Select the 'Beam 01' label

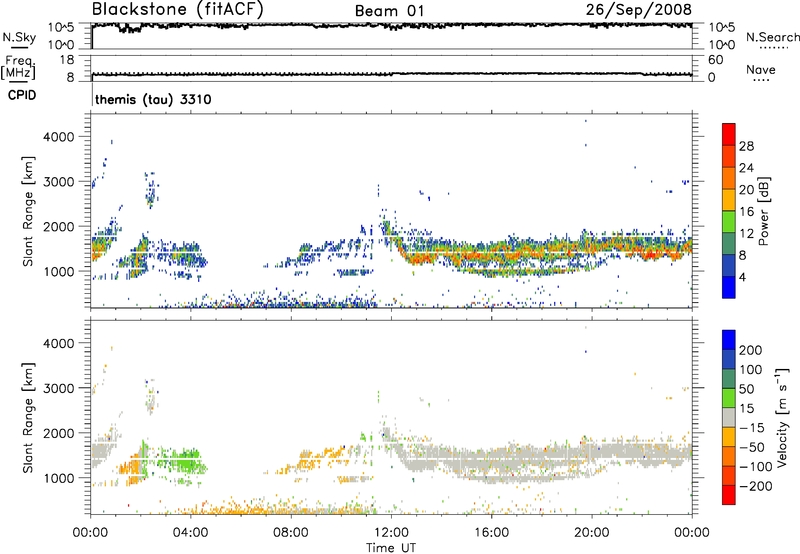click(x=389, y=11)
